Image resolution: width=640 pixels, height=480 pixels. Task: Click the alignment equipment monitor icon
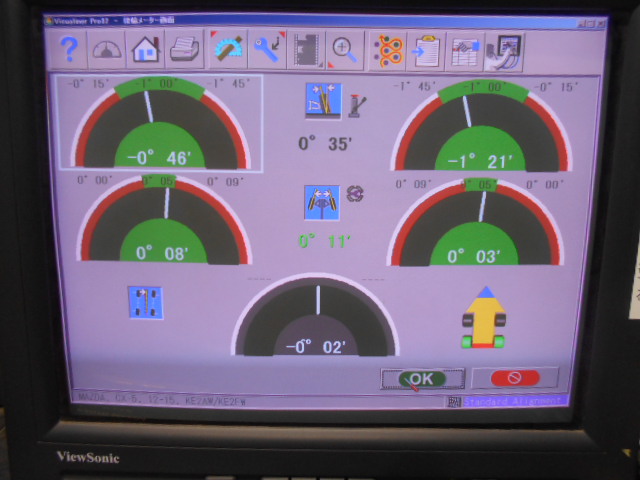point(504,53)
